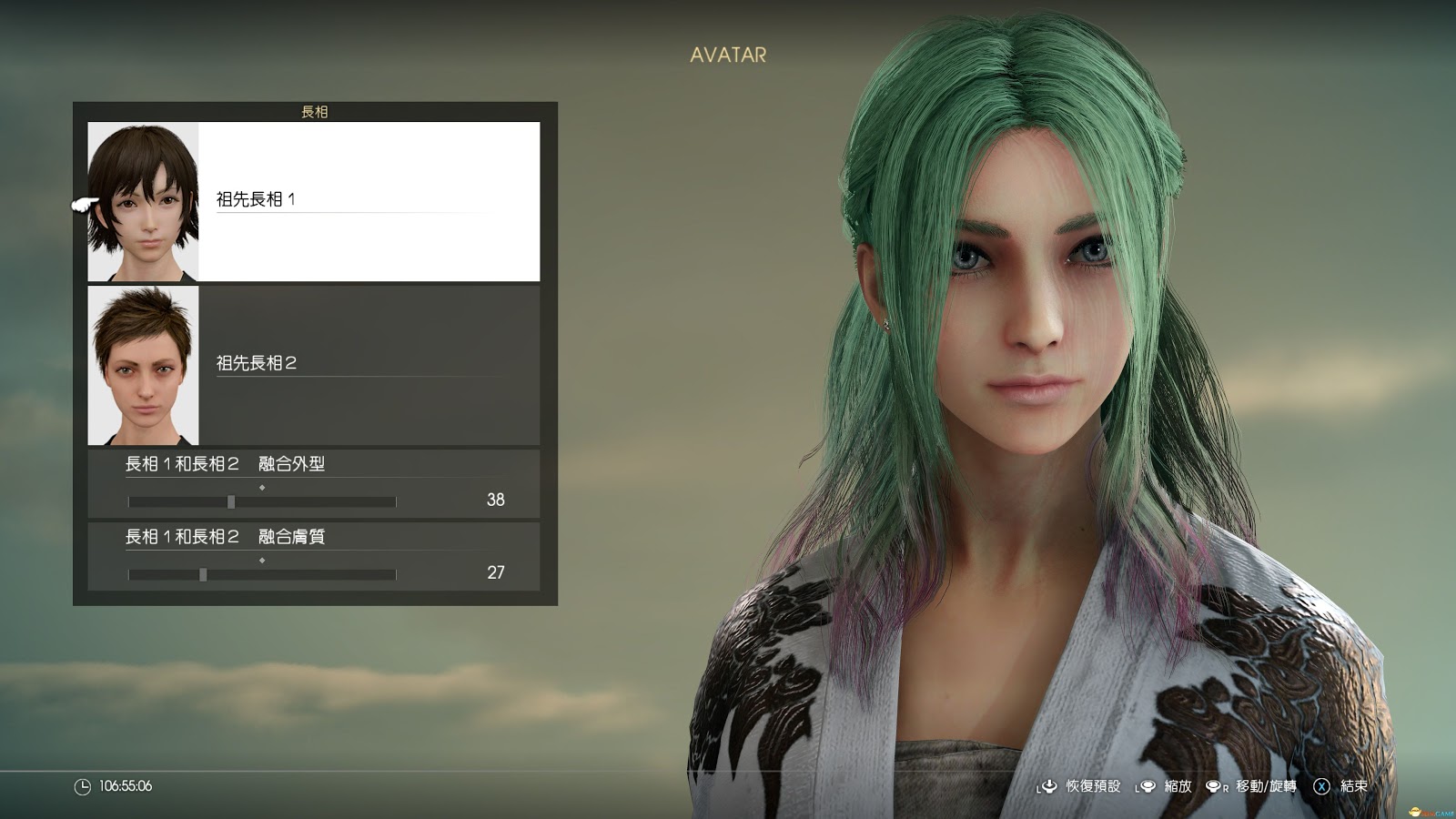Click the right stick icon beside 移動/旋轉
Screen dimensions: 1456x819
1217,786
